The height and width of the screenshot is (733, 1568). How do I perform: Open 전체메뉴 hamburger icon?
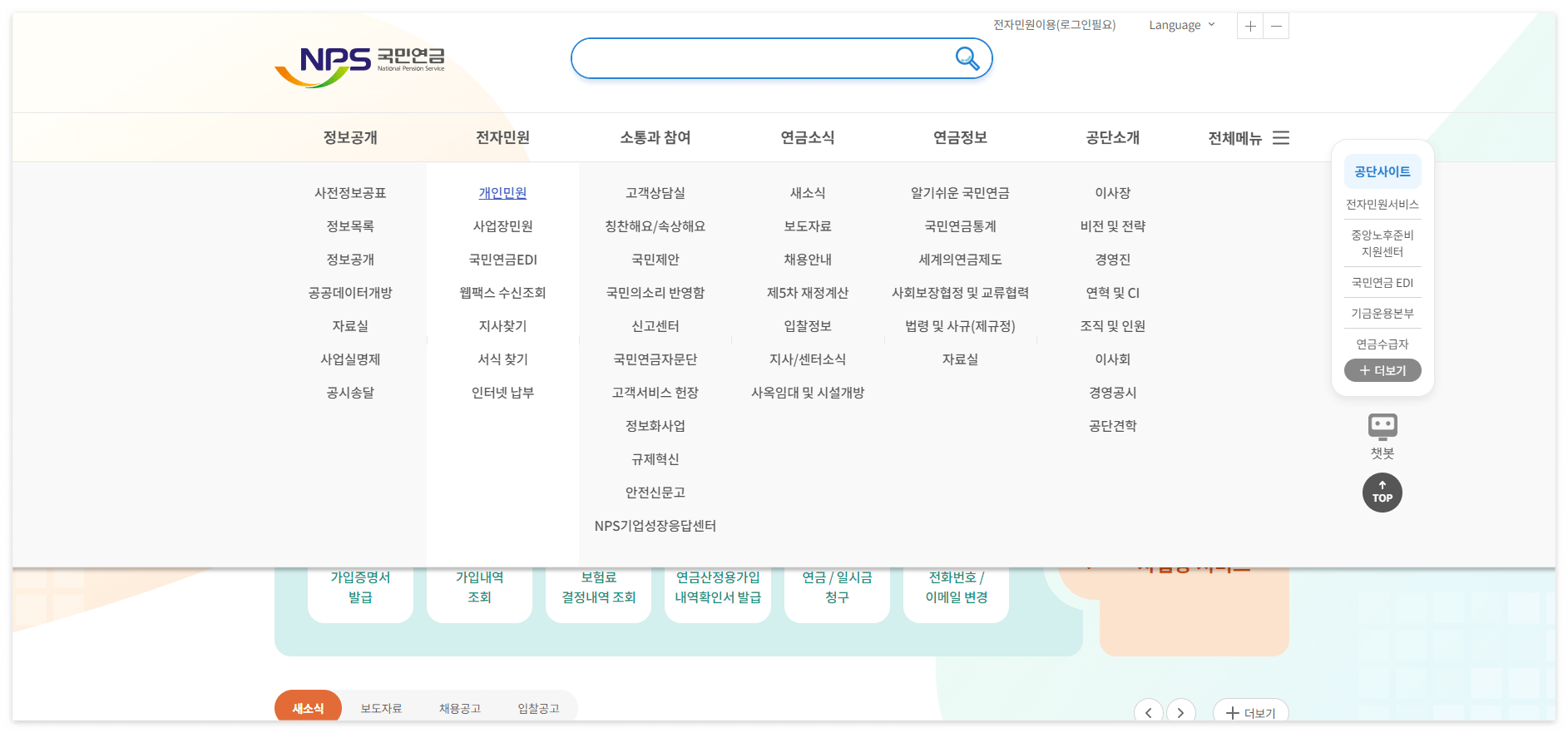tap(1281, 138)
